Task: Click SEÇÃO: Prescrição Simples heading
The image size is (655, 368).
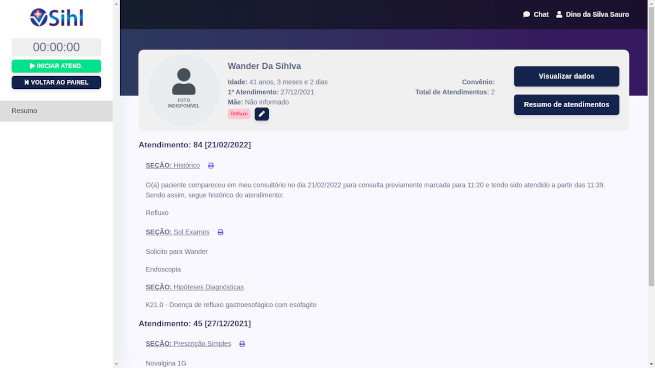Action: 188,343
